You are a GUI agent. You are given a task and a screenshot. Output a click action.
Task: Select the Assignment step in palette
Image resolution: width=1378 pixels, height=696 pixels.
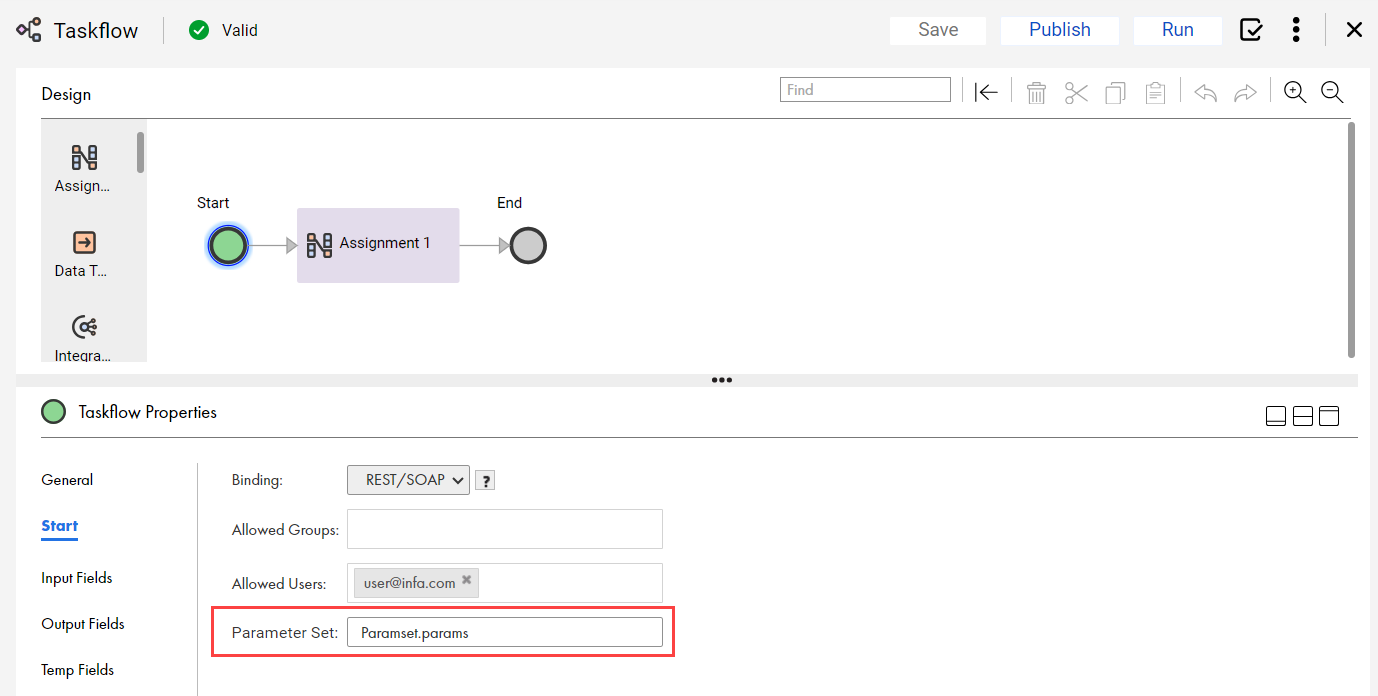click(83, 168)
